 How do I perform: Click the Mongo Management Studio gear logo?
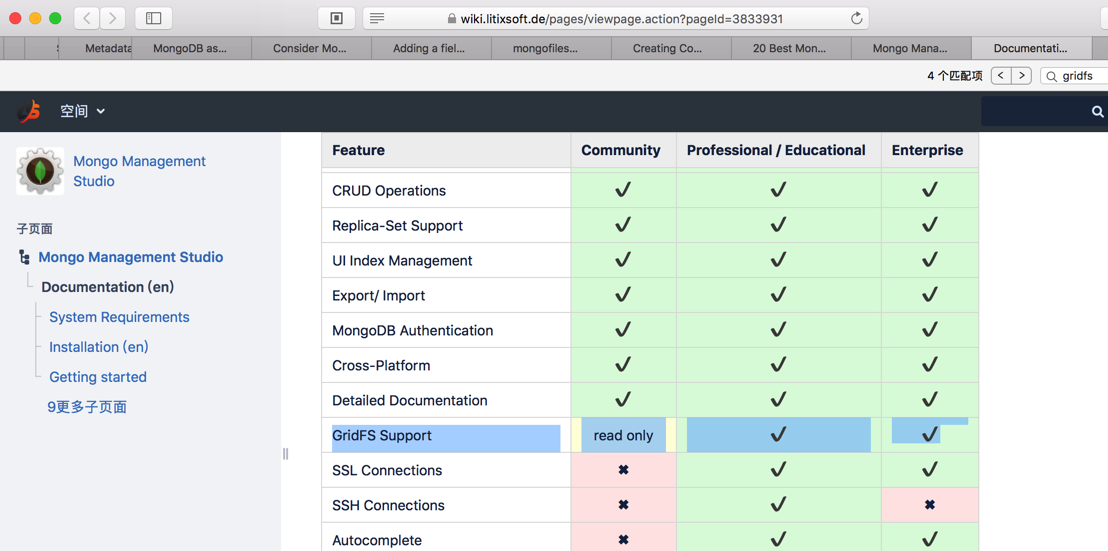coord(40,171)
